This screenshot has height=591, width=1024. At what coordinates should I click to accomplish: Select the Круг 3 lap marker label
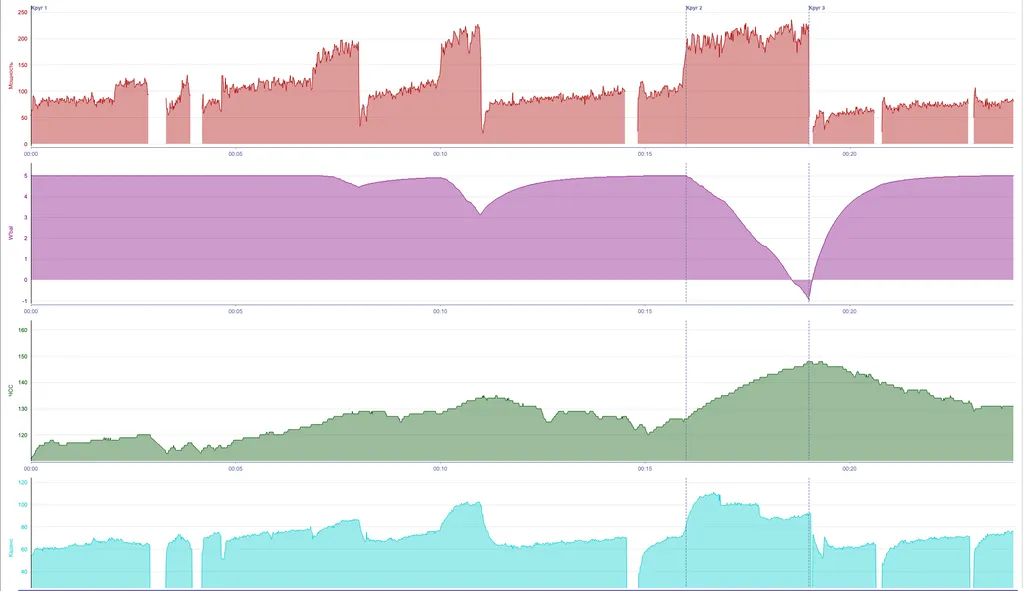pos(817,8)
